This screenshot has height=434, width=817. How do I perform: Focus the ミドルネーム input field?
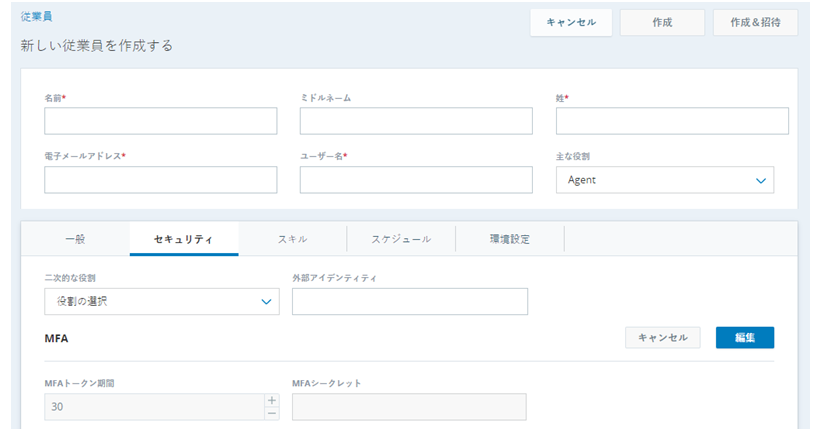(x=416, y=121)
